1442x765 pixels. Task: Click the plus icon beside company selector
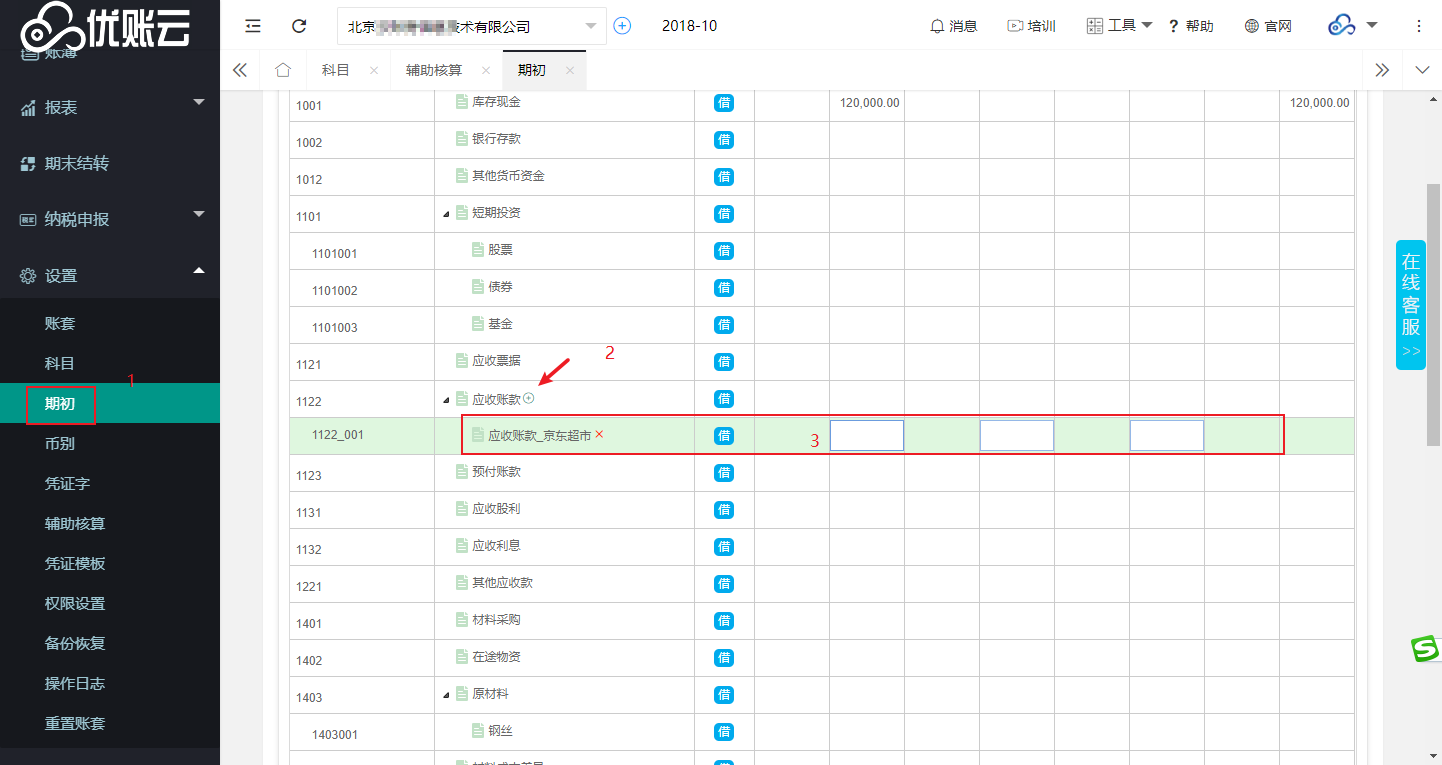[x=622, y=26]
